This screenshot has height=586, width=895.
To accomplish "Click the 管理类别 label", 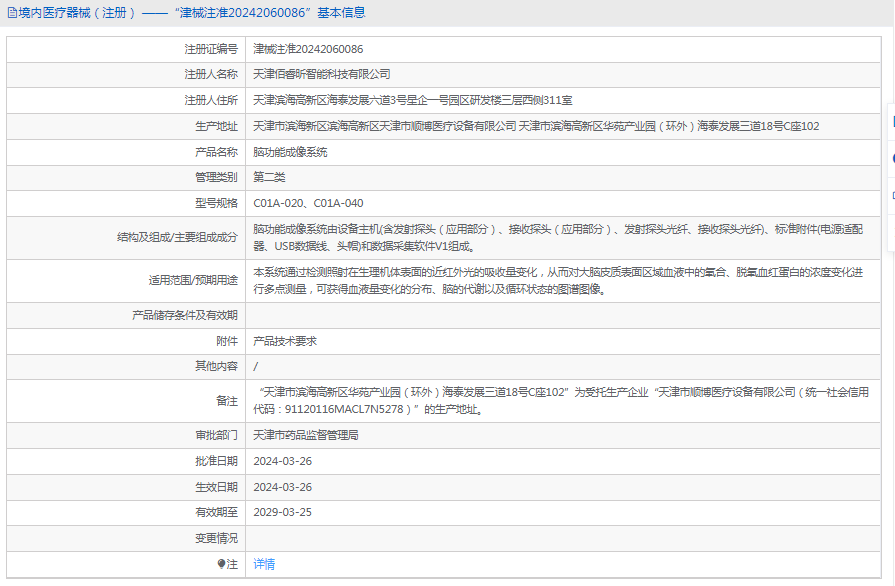I will click(216, 177).
